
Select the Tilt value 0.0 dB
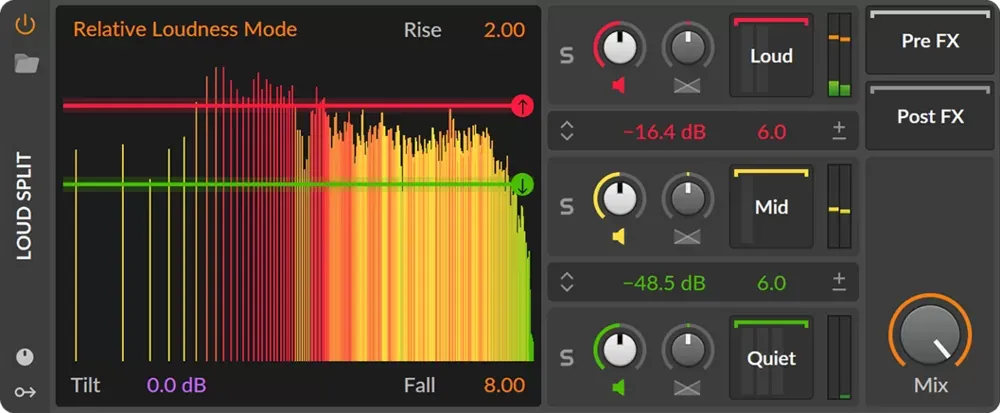click(177, 385)
